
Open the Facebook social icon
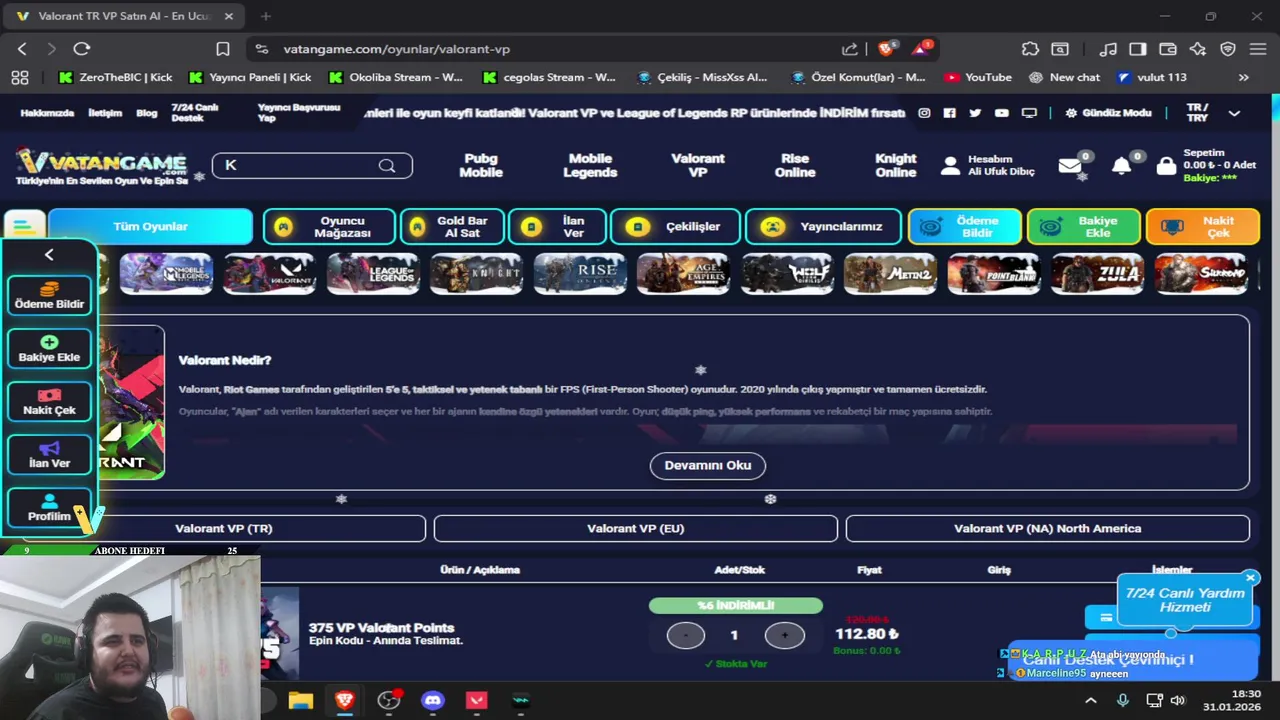tap(949, 113)
